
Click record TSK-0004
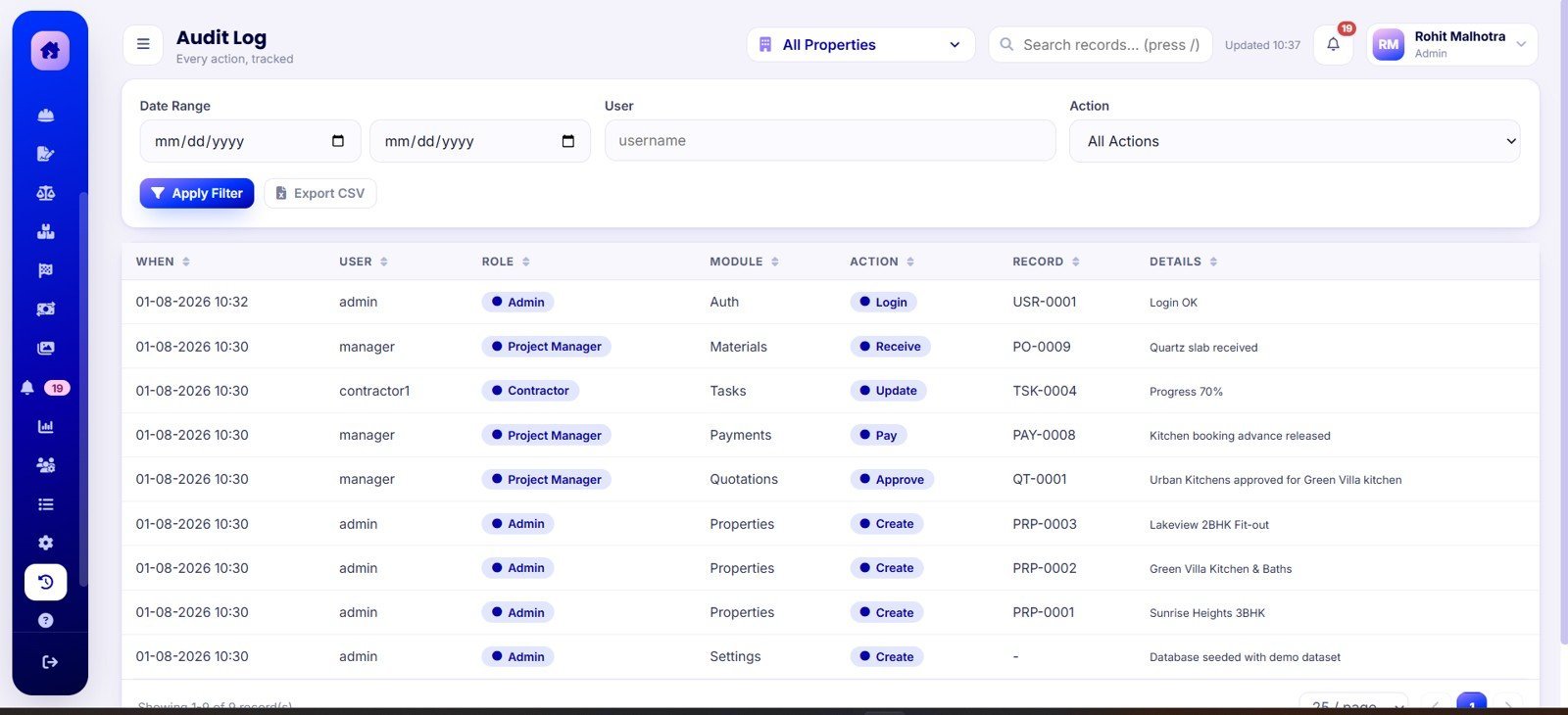(x=1045, y=391)
